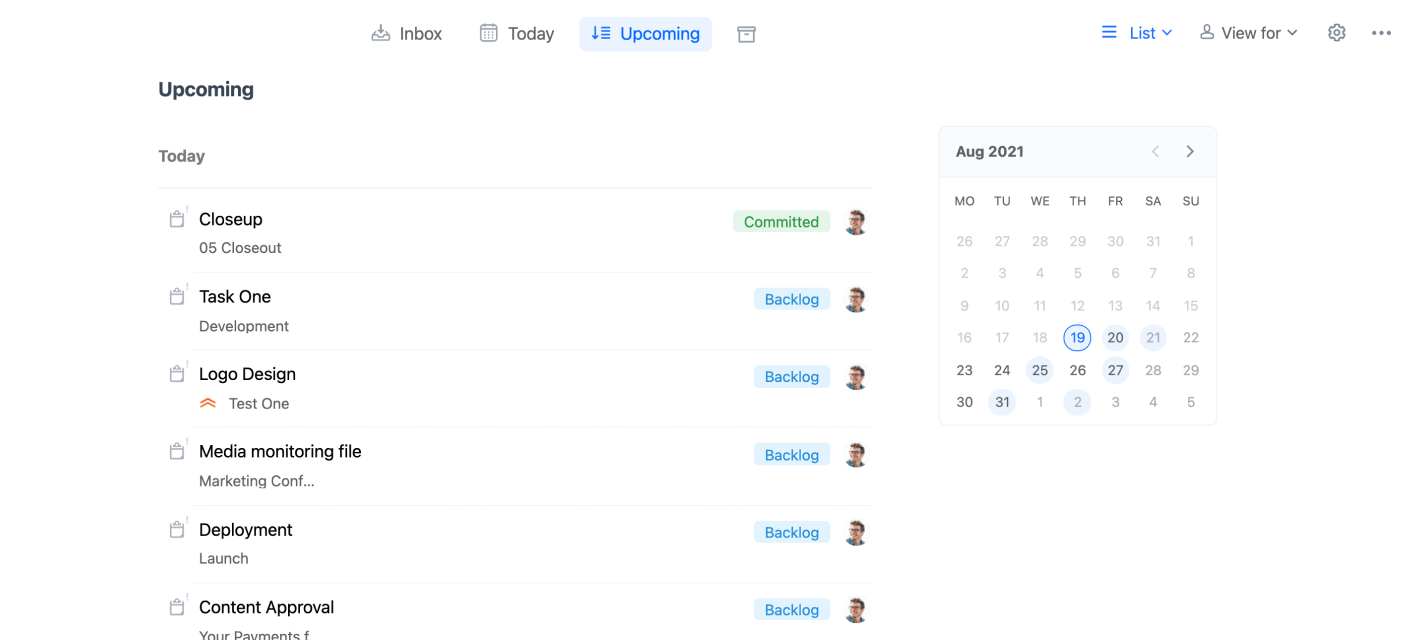Click the Marketing Conf... project label

[x=257, y=481]
